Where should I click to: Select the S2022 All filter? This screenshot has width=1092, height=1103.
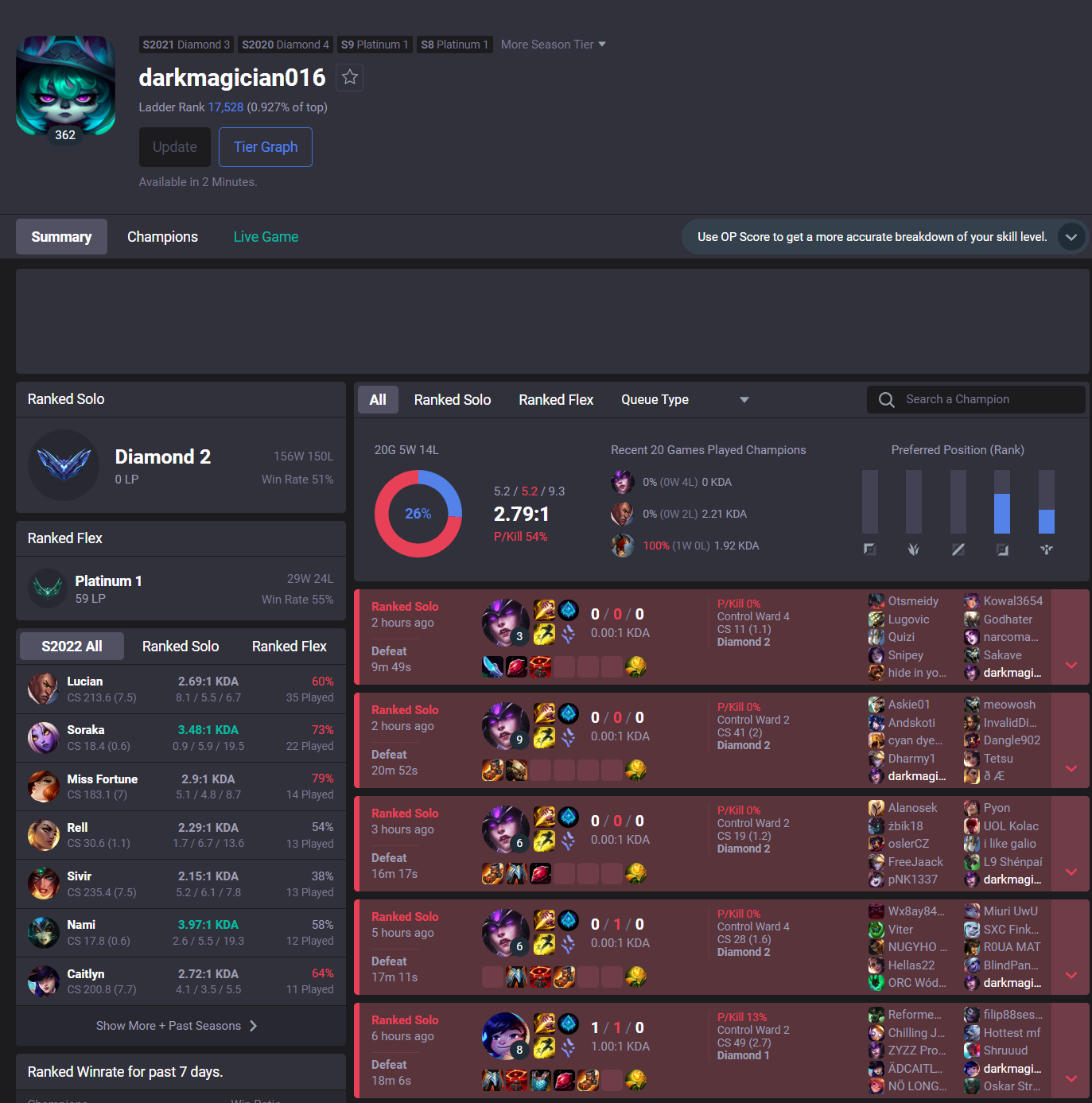pos(72,647)
